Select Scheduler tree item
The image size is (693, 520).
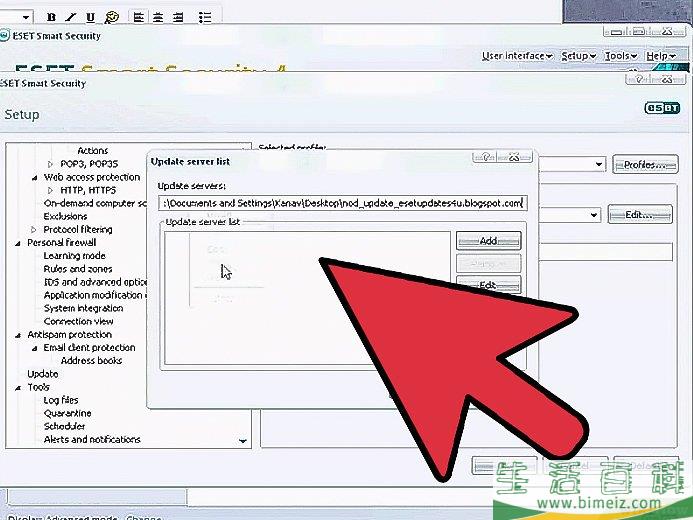click(64, 426)
